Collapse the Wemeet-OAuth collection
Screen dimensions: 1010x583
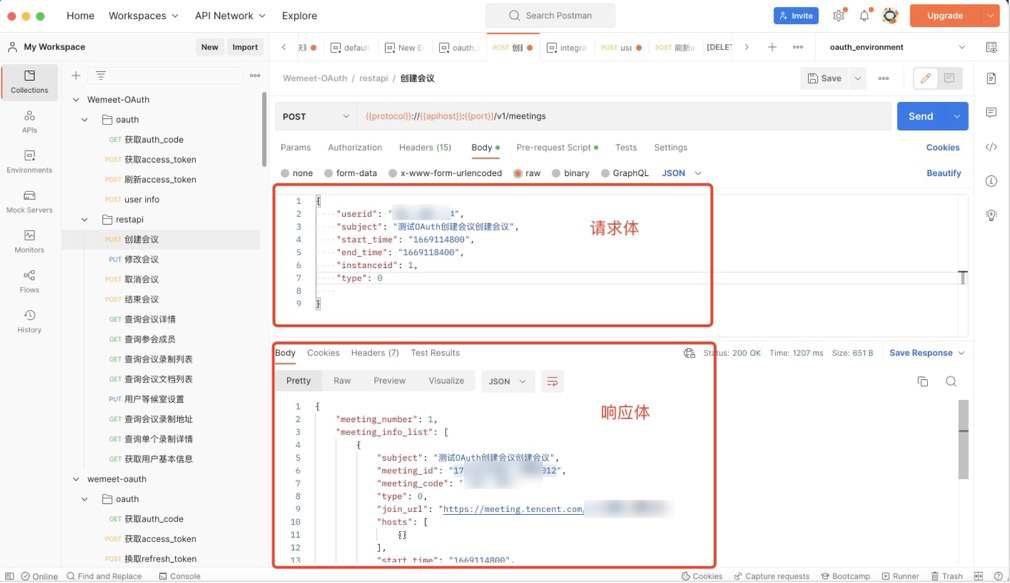click(x=76, y=100)
